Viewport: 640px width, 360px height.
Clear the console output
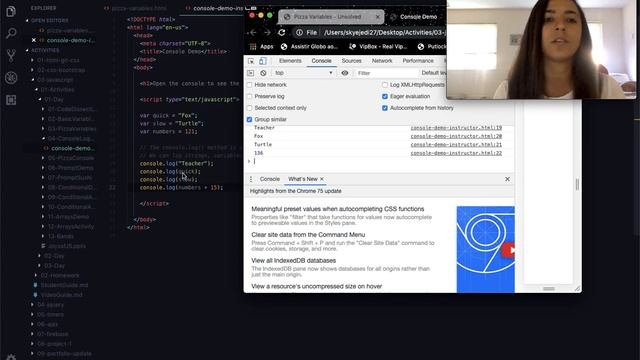coord(263,73)
